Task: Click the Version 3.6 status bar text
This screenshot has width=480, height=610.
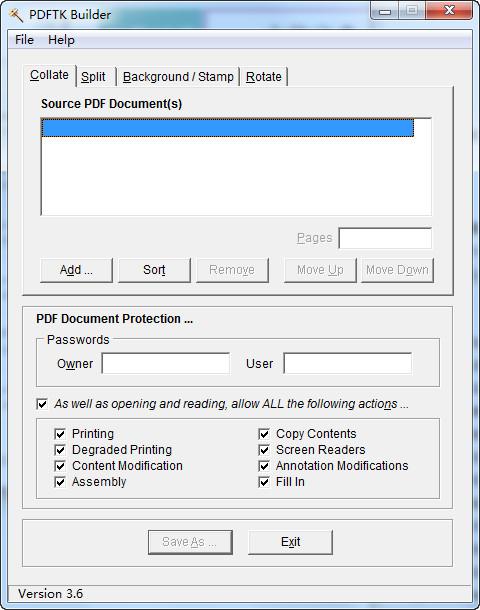Action: [51, 594]
